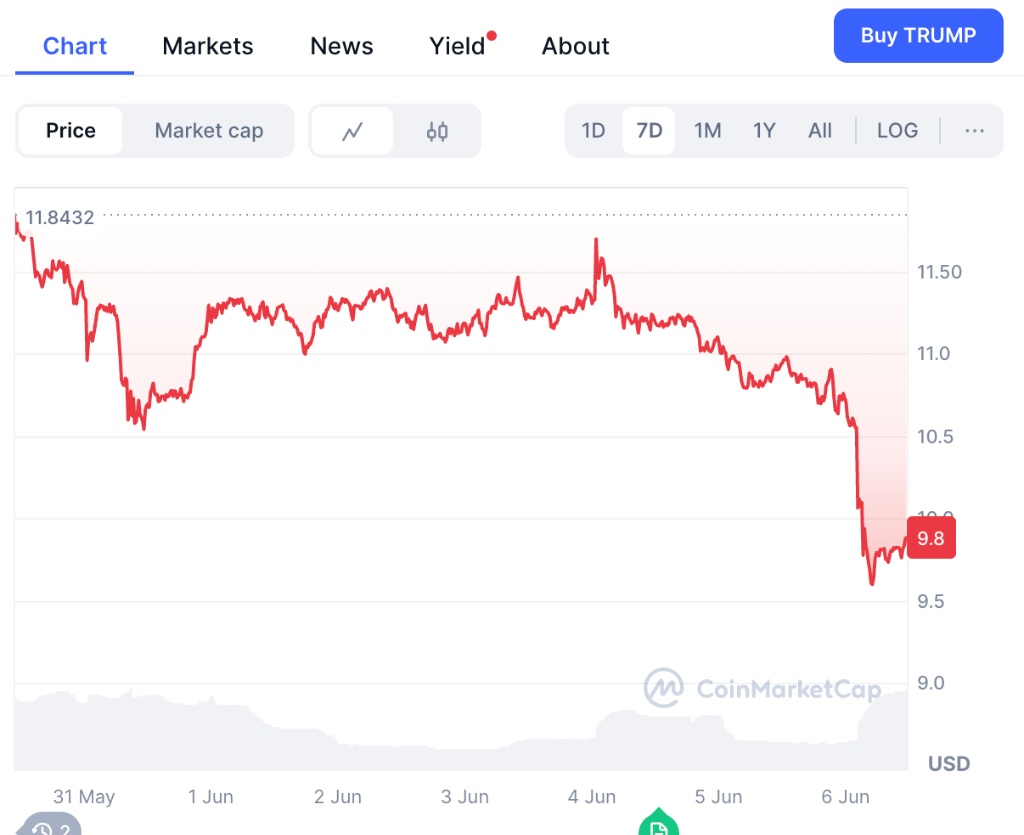Switch to candlestick chart icon

(x=437, y=131)
